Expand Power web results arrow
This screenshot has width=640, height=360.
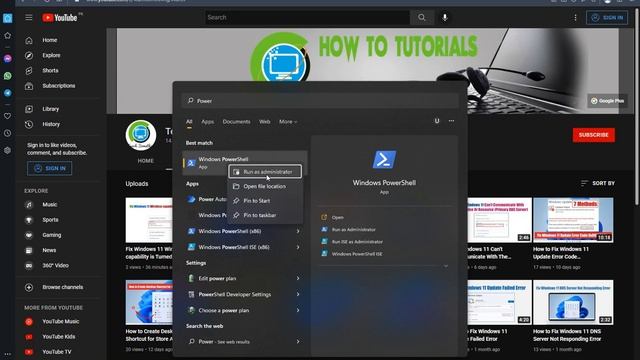[x=298, y=342]
